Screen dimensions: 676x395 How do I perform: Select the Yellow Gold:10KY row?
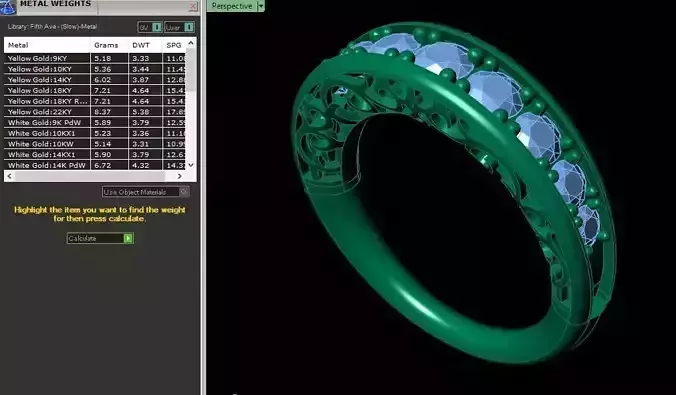pyautogui.click(x=95, y=69)
